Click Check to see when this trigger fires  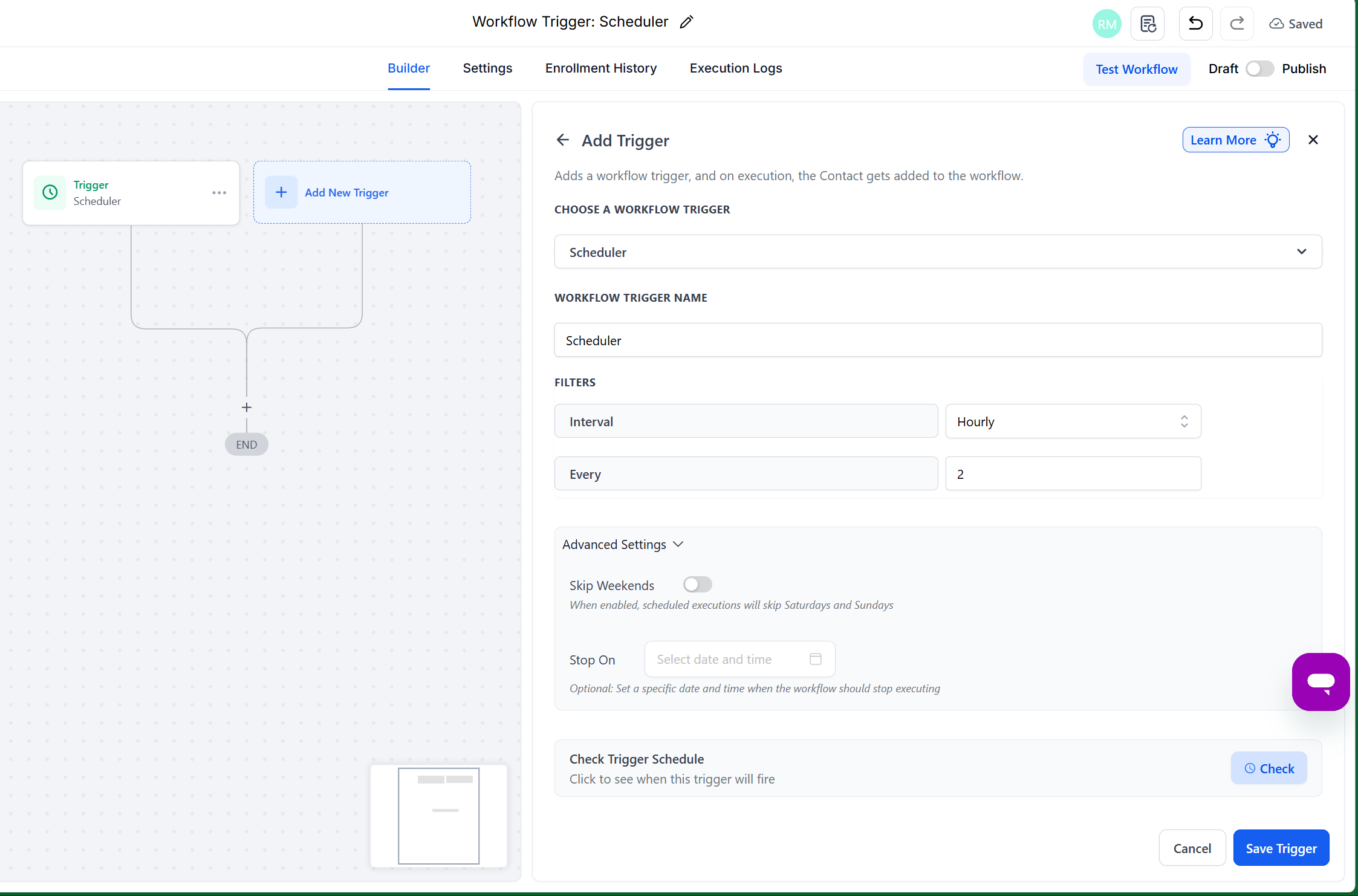1269,768
